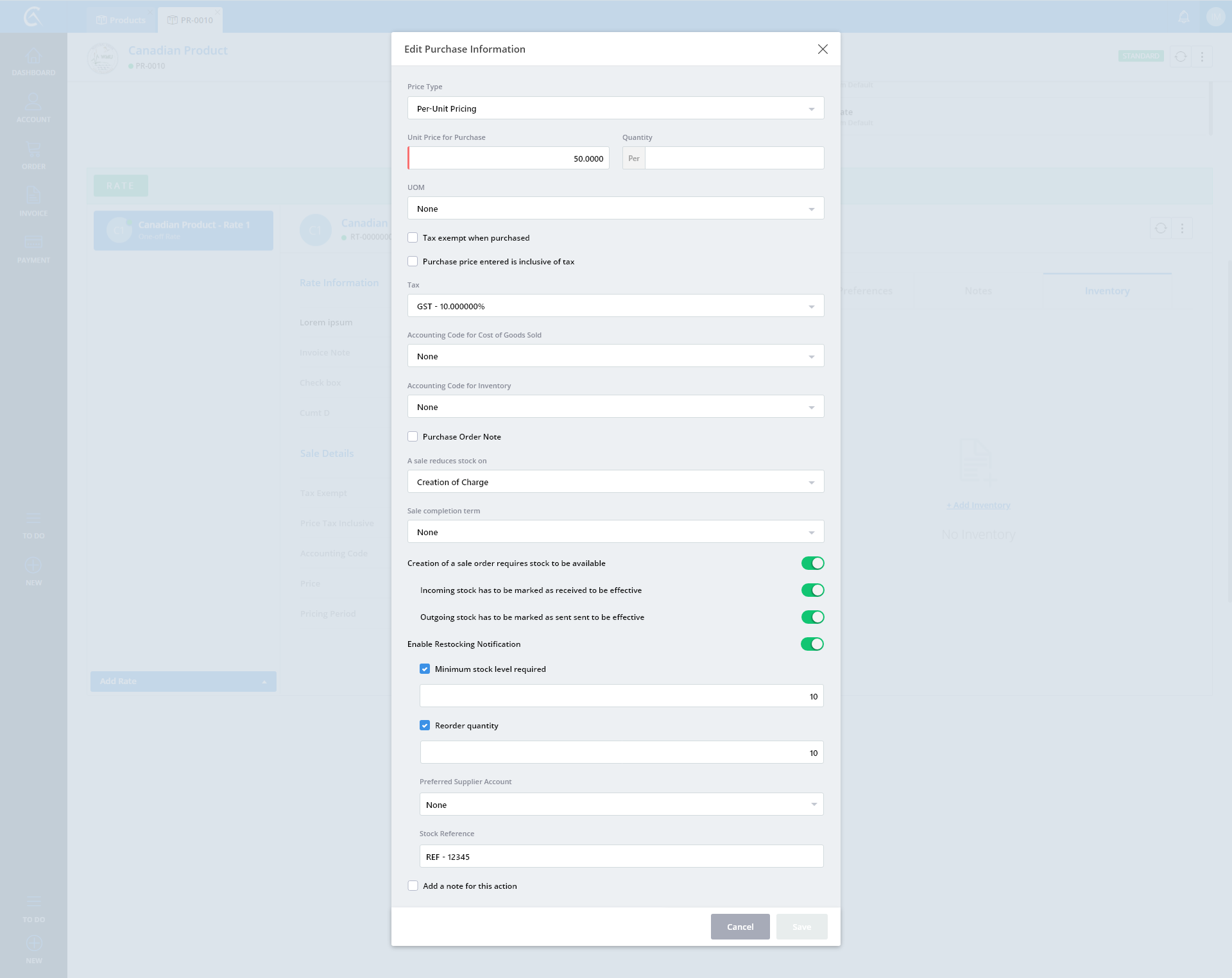Open the Payment sidebar icon
Image resolution: width=1232 pixels, height=978 pixels.
33,246
